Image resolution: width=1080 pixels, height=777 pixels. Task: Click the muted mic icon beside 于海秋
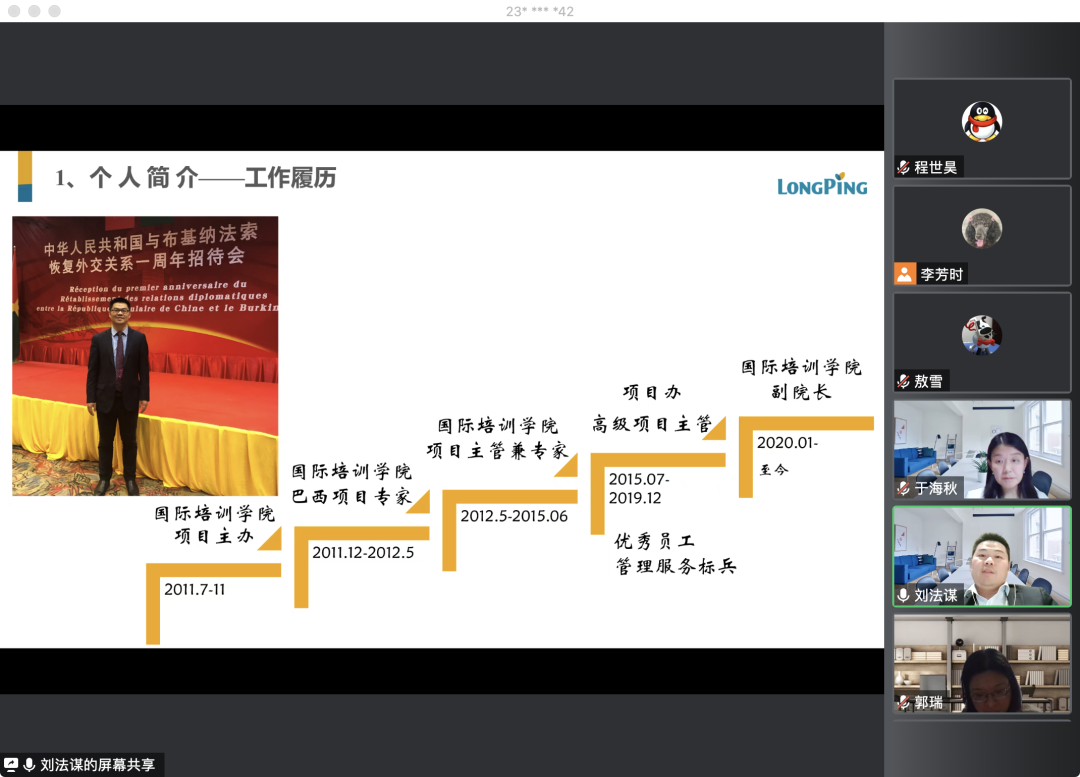tap(903, 488)
